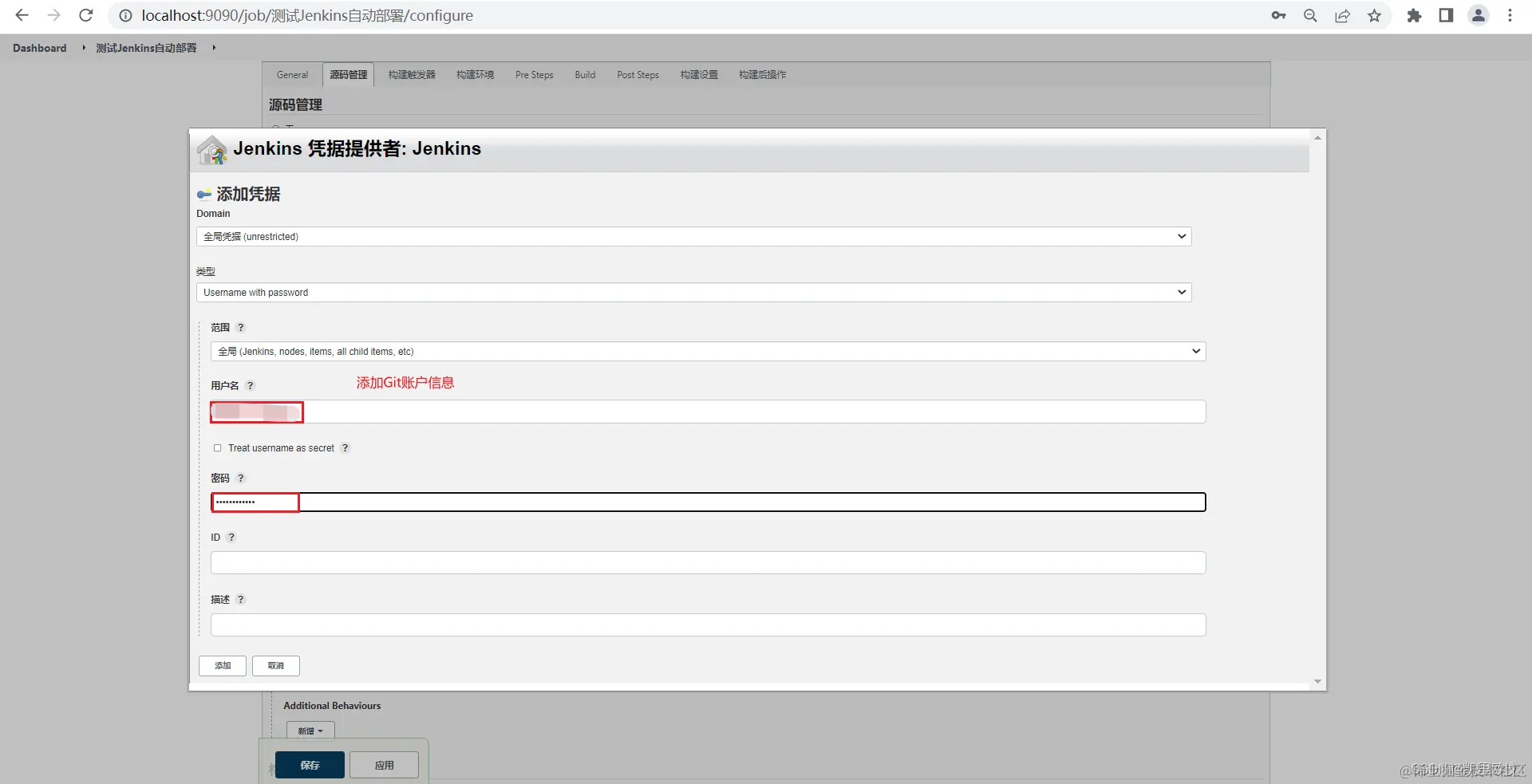Click into the 描述 description field
The width and height of the screenshot is (1532, 784).
pos(708,625)
